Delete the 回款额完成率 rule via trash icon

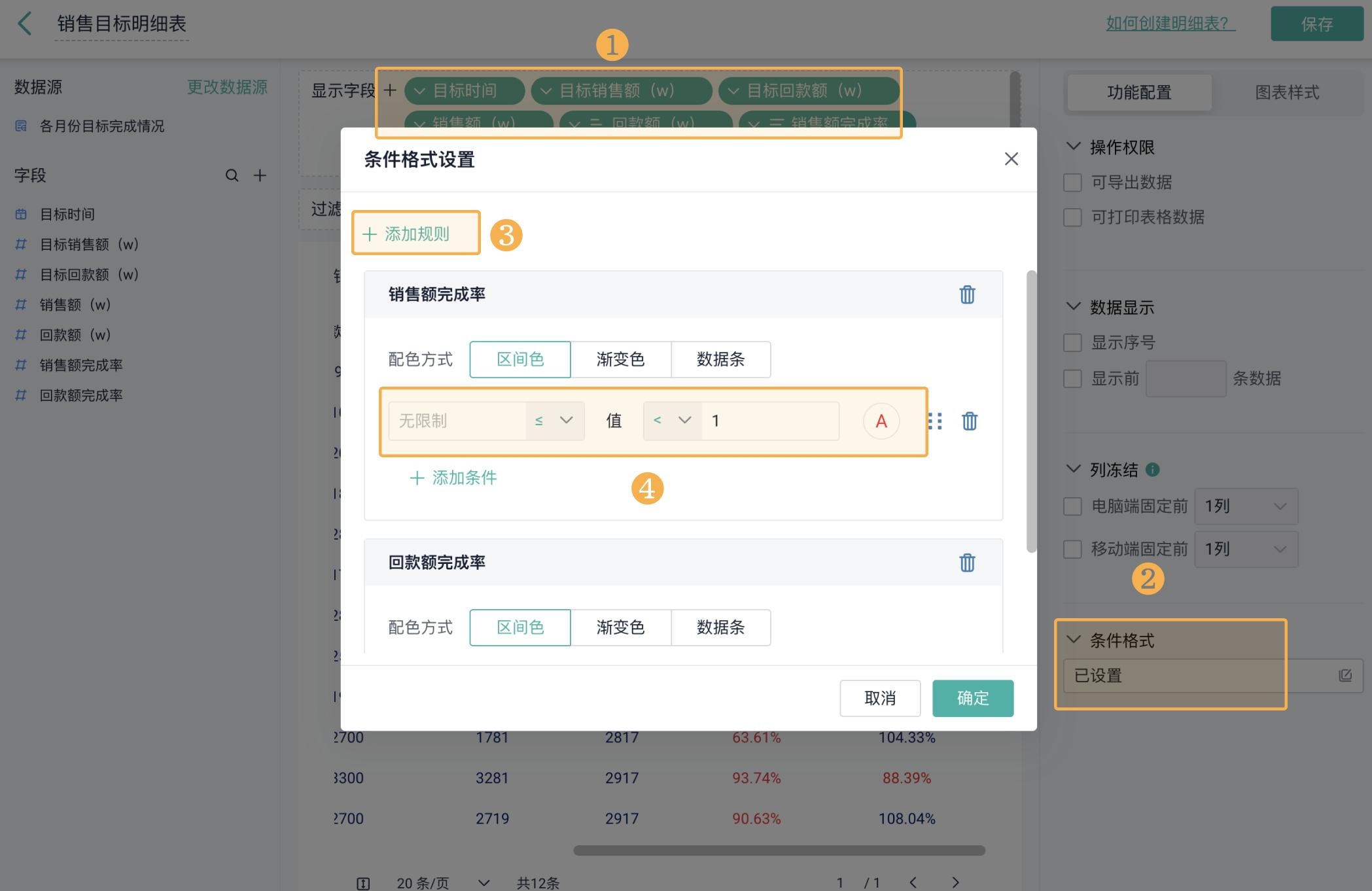[x=968, y=563]
